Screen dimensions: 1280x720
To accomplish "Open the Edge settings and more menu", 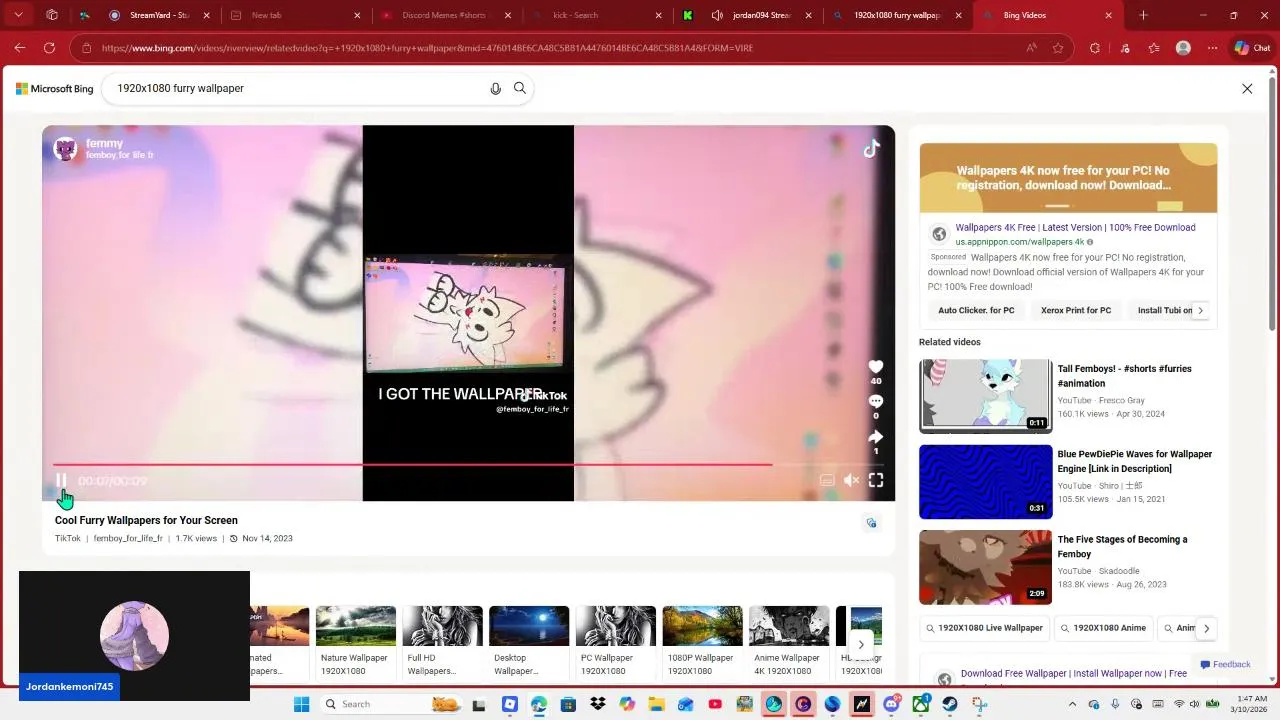I will [x=1212, y=48].
